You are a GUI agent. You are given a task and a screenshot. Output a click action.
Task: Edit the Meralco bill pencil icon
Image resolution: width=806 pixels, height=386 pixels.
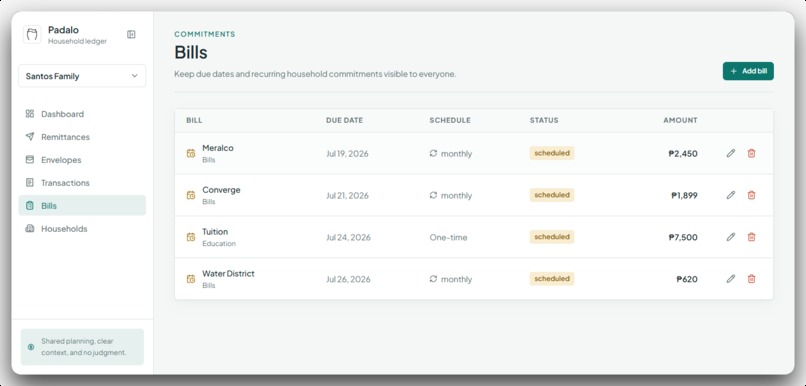(730, 153)
